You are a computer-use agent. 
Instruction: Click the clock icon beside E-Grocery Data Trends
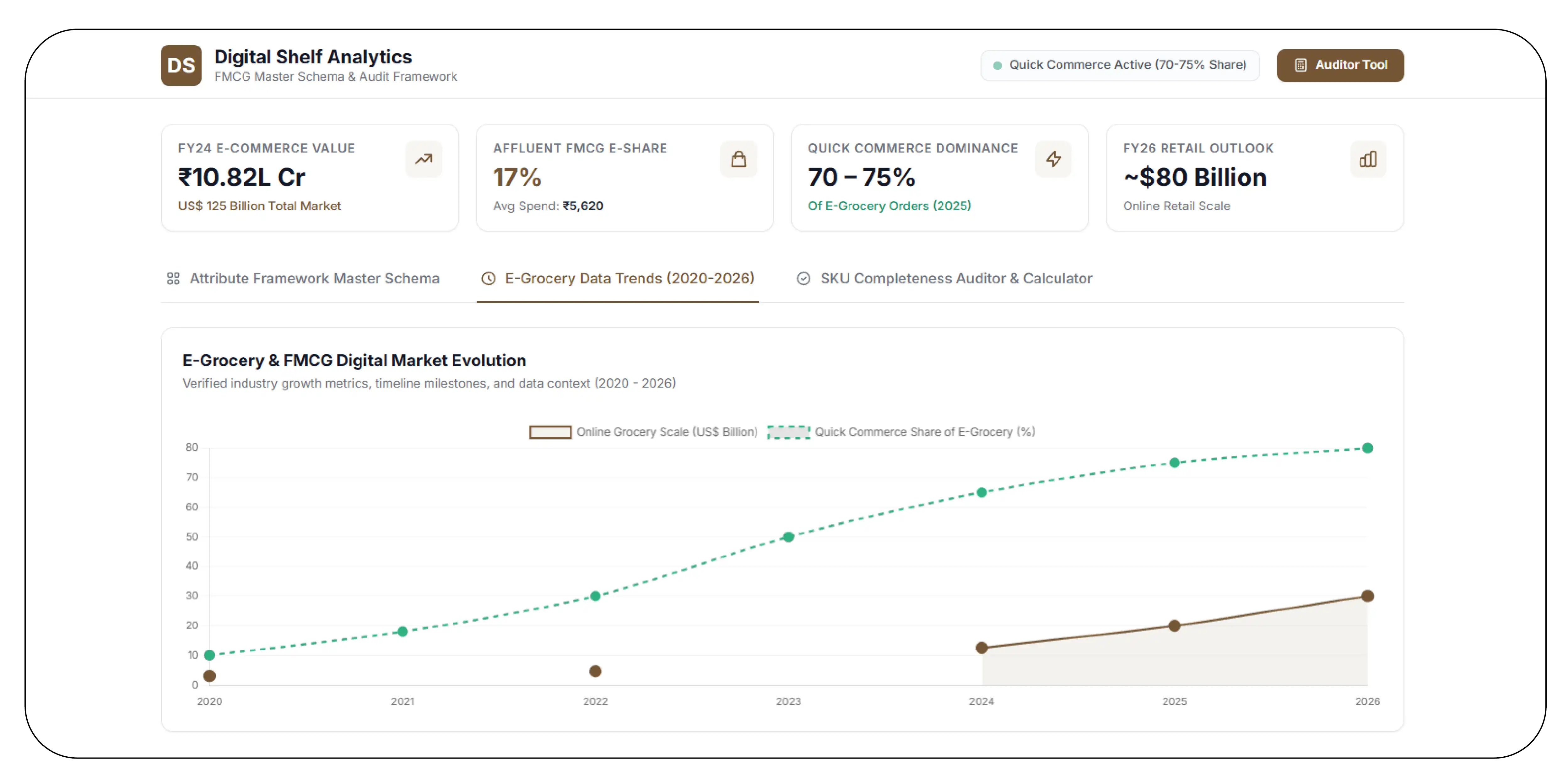tap(488, 279)
